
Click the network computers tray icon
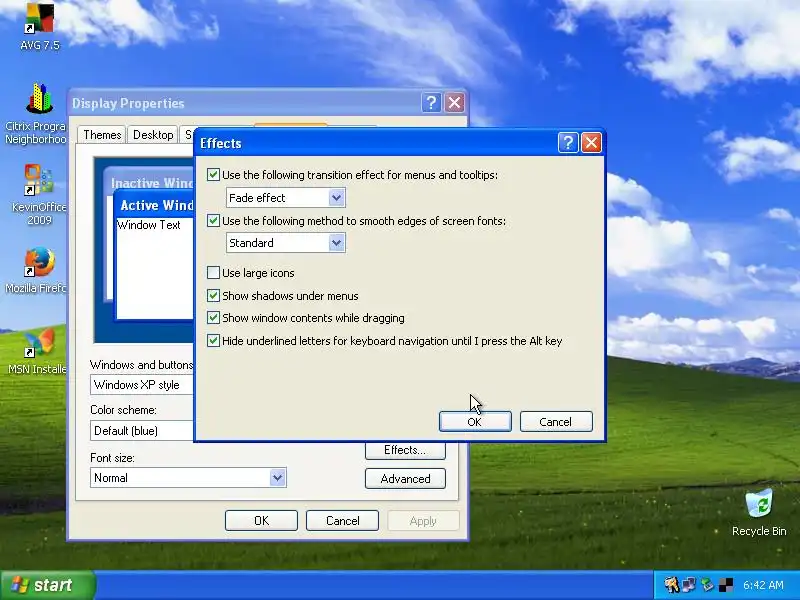(689, 584)
